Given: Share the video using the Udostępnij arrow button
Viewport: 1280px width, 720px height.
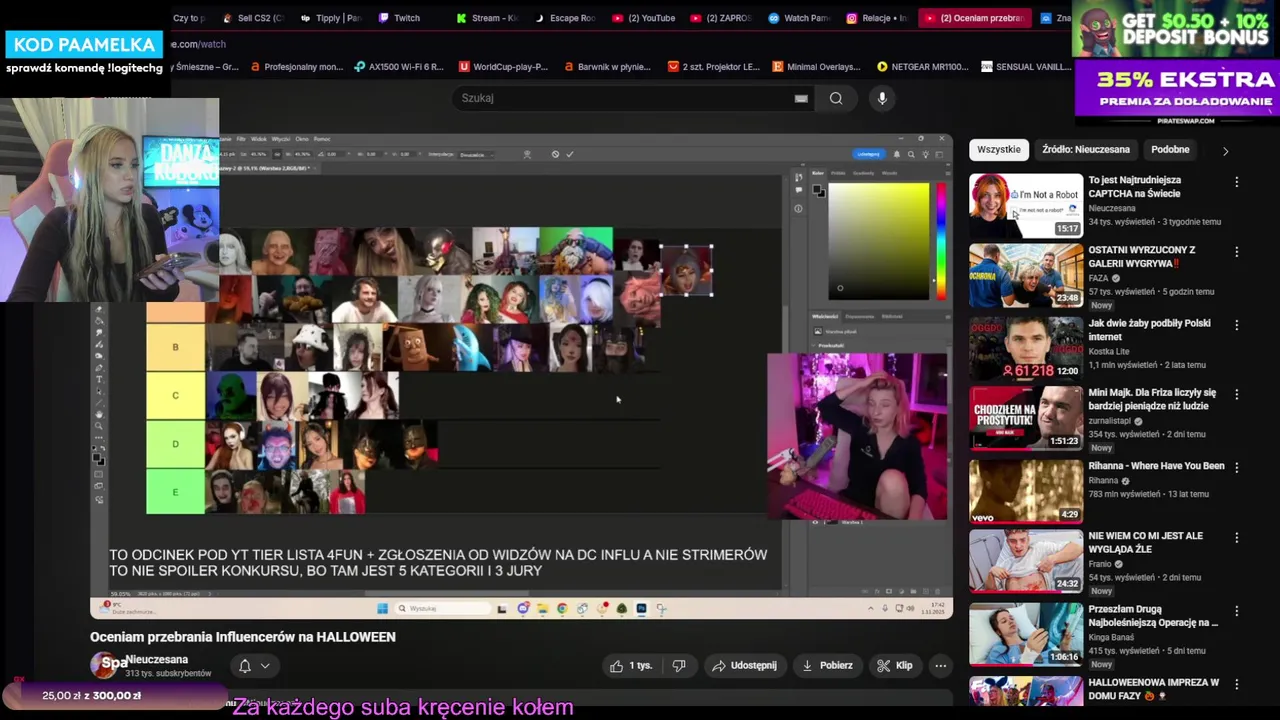Looking at the screenshot, I should pyautogui.click(x=744, y=665).
